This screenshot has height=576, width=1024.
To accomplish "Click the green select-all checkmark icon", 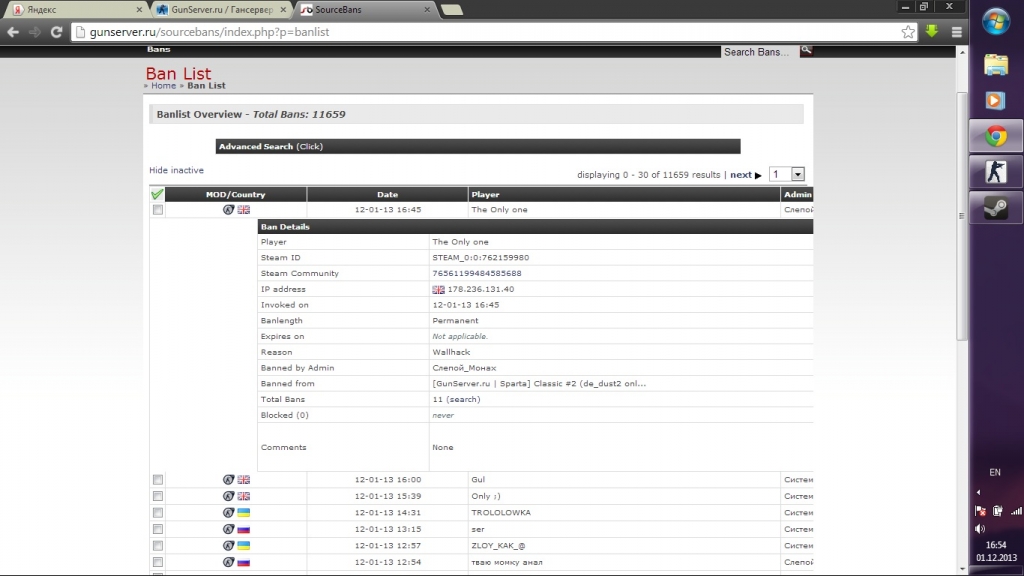I will (157, 195).
